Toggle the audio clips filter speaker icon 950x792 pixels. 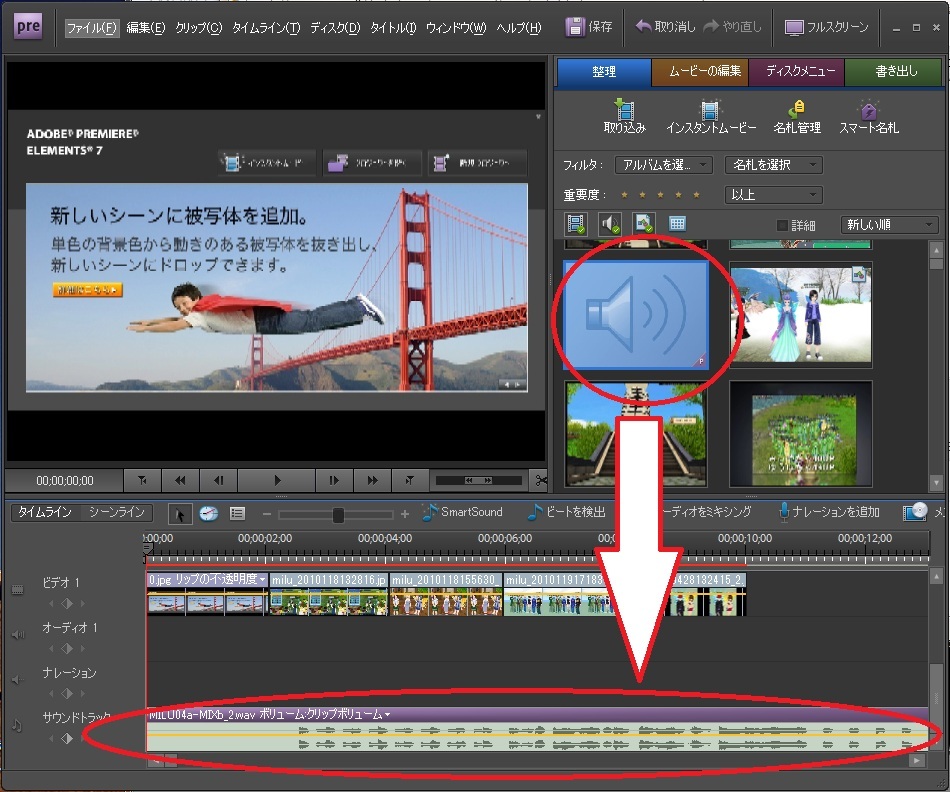point(609,224)
